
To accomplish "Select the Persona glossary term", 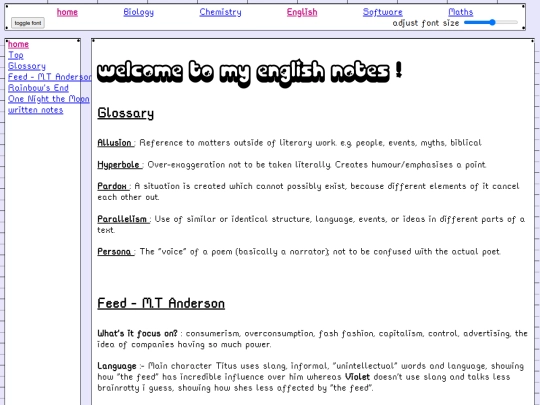I will (115, 252).
